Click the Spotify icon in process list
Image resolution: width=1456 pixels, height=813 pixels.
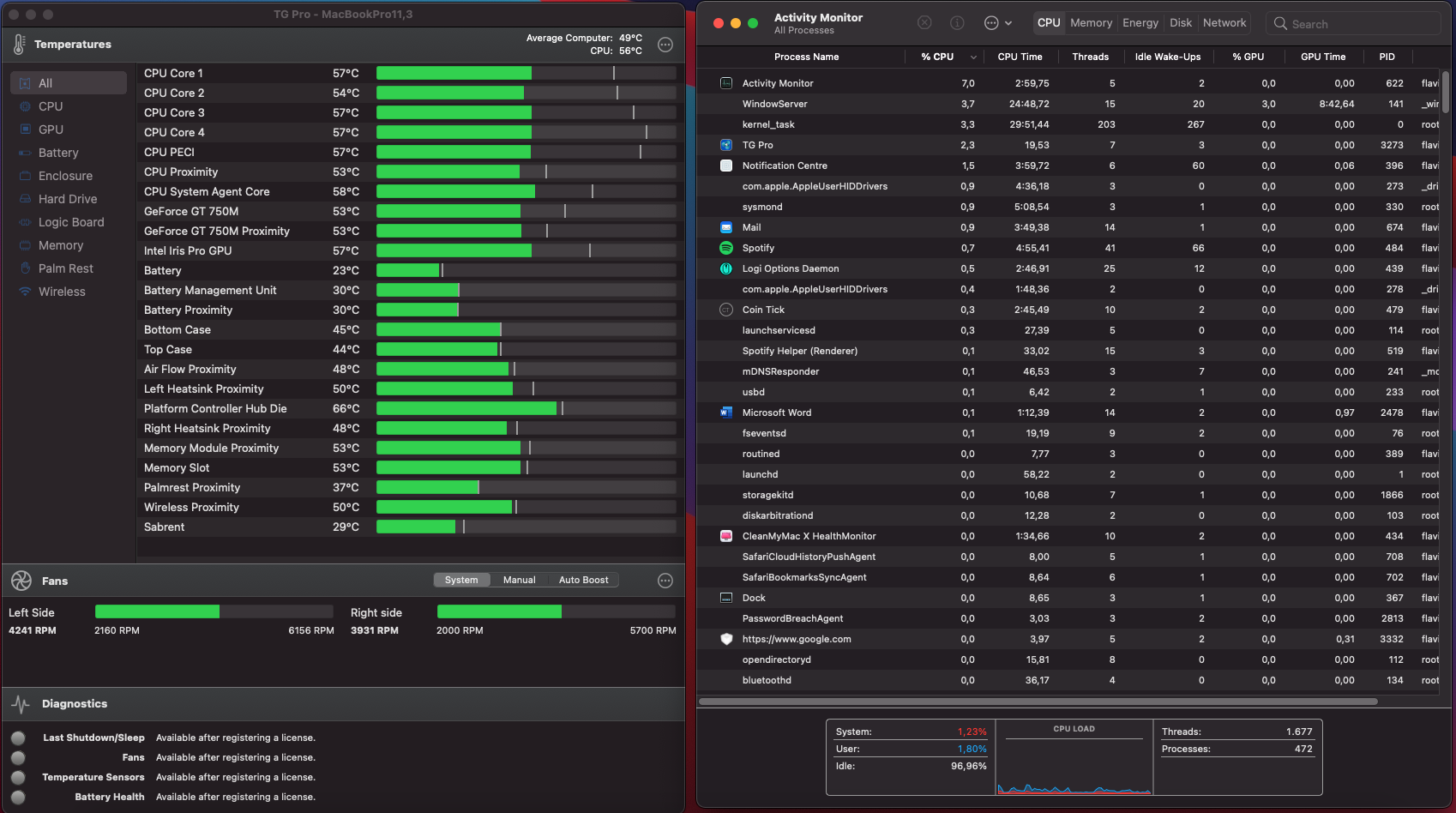726,248
